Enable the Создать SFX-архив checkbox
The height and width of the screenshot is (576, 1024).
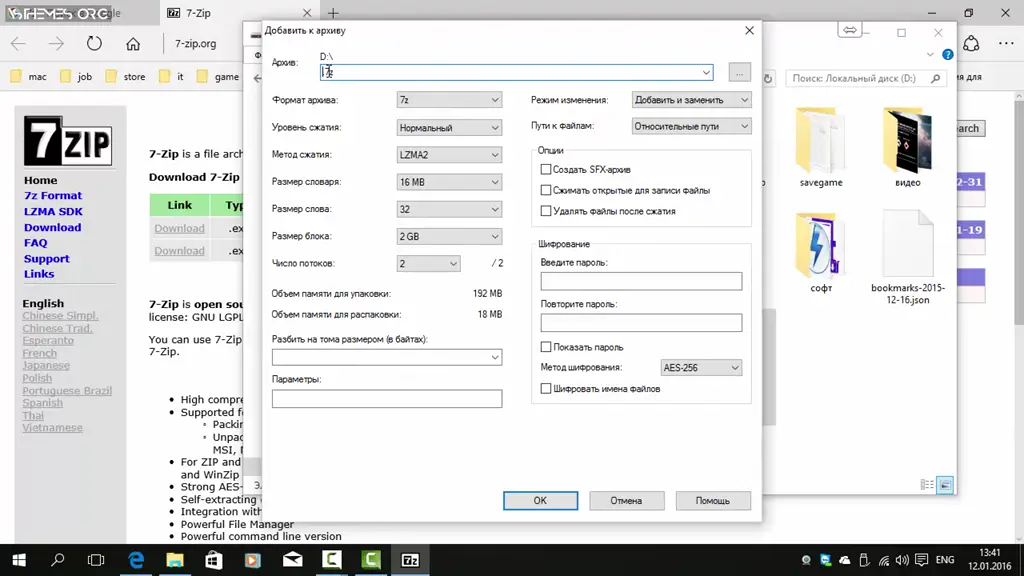(x=546, y=169)
